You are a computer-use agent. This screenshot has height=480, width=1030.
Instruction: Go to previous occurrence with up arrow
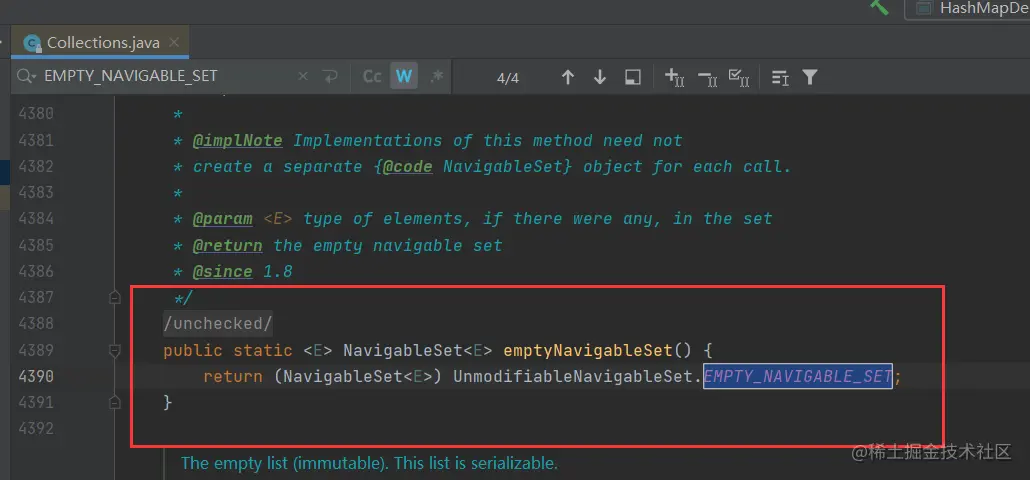point(568,77)
